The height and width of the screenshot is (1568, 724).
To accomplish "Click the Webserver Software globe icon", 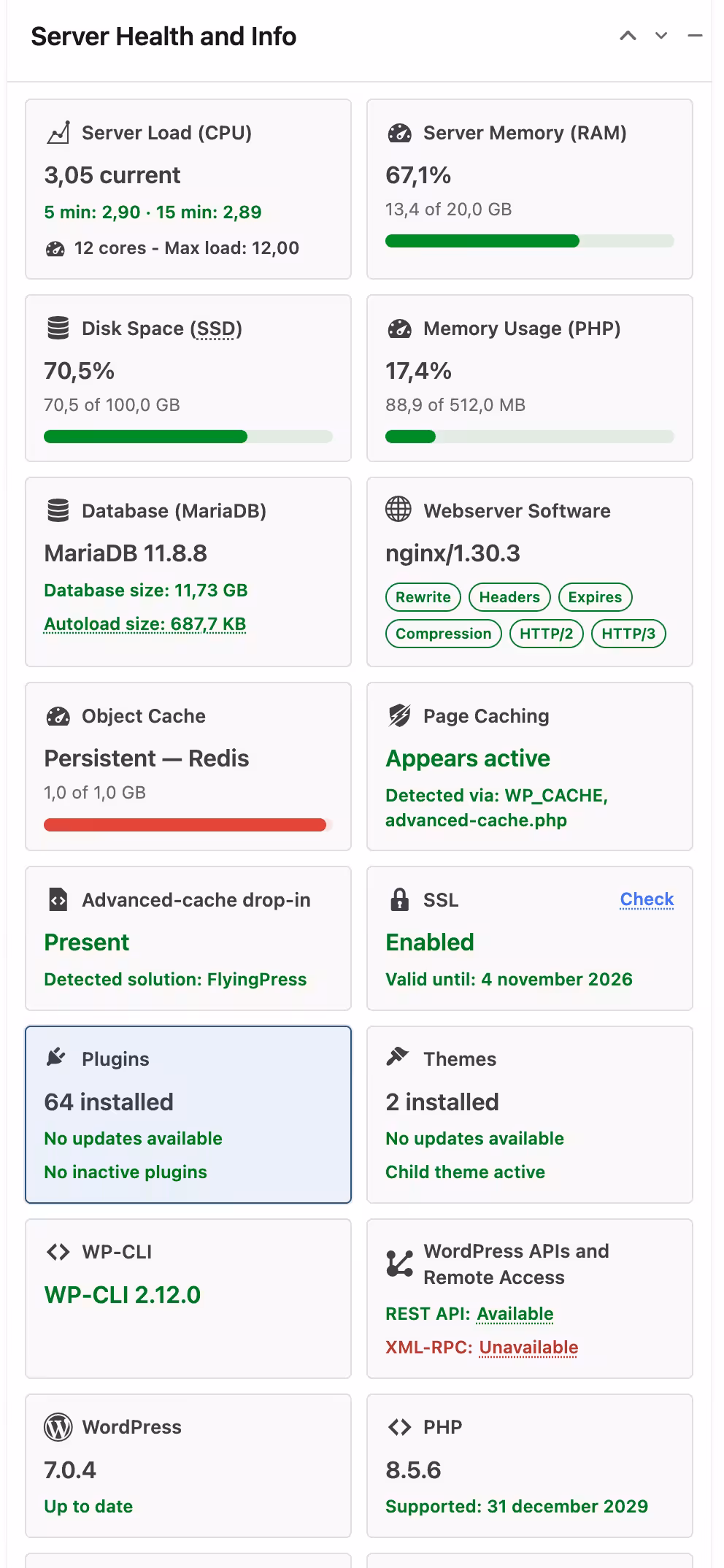I will click(x=398, y=510).
